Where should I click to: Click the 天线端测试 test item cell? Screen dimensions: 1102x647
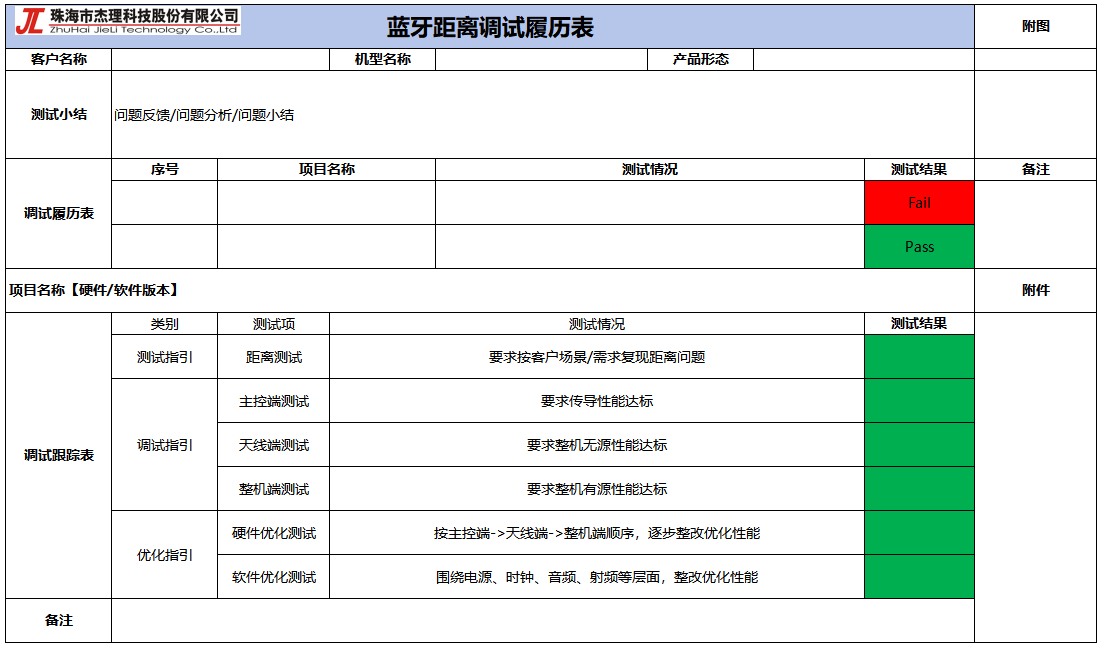pos(274,445)
